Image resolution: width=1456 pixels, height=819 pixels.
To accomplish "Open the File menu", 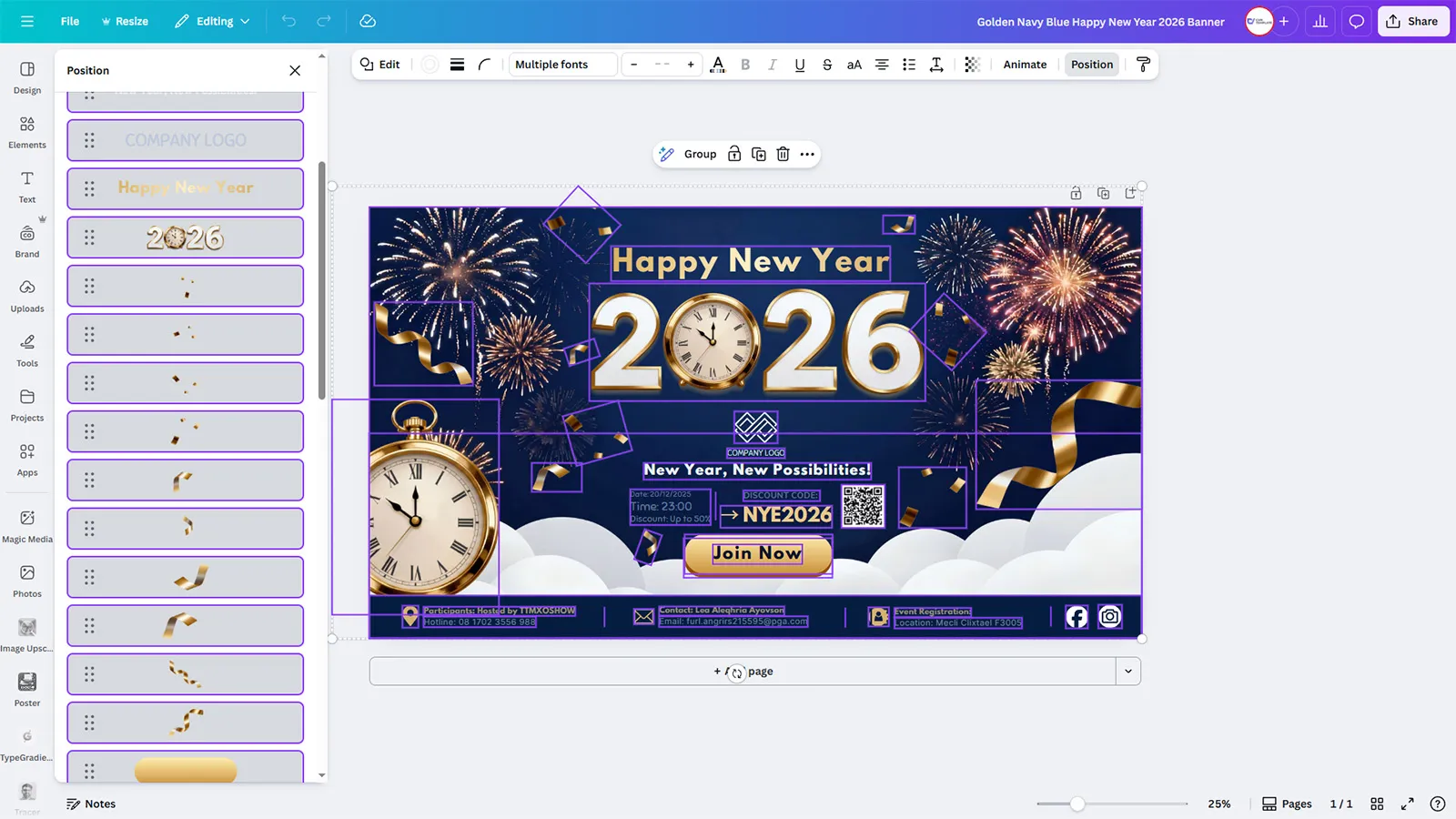I will coord(70,22).
